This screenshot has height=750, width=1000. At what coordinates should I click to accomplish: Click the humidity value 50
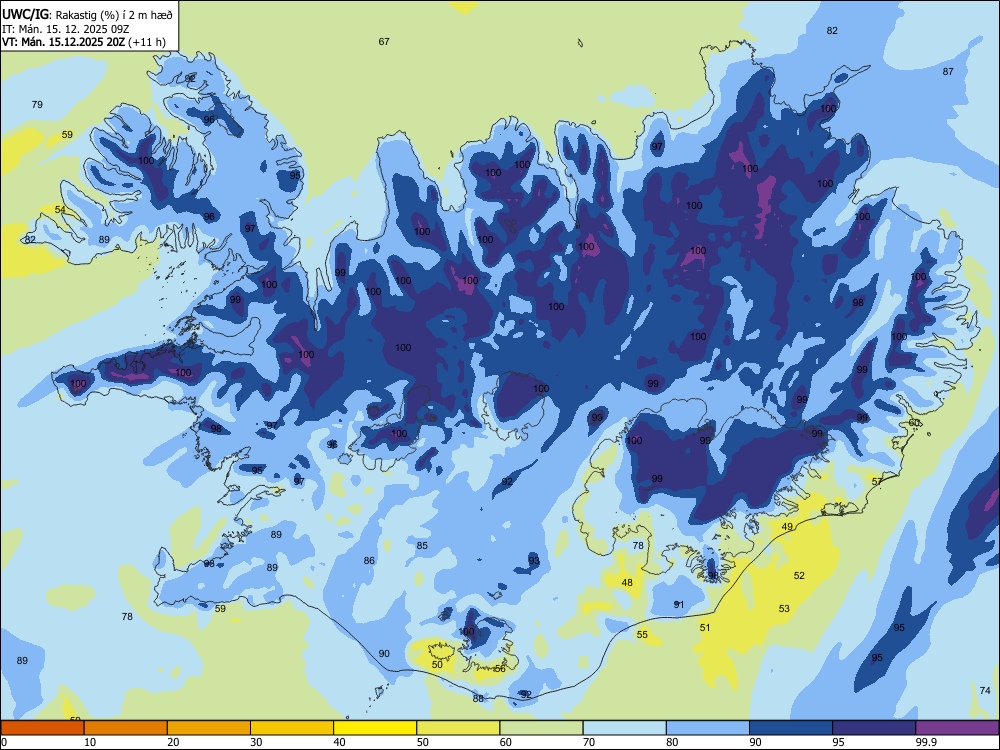pyautogui.click(x=437, y=665)
